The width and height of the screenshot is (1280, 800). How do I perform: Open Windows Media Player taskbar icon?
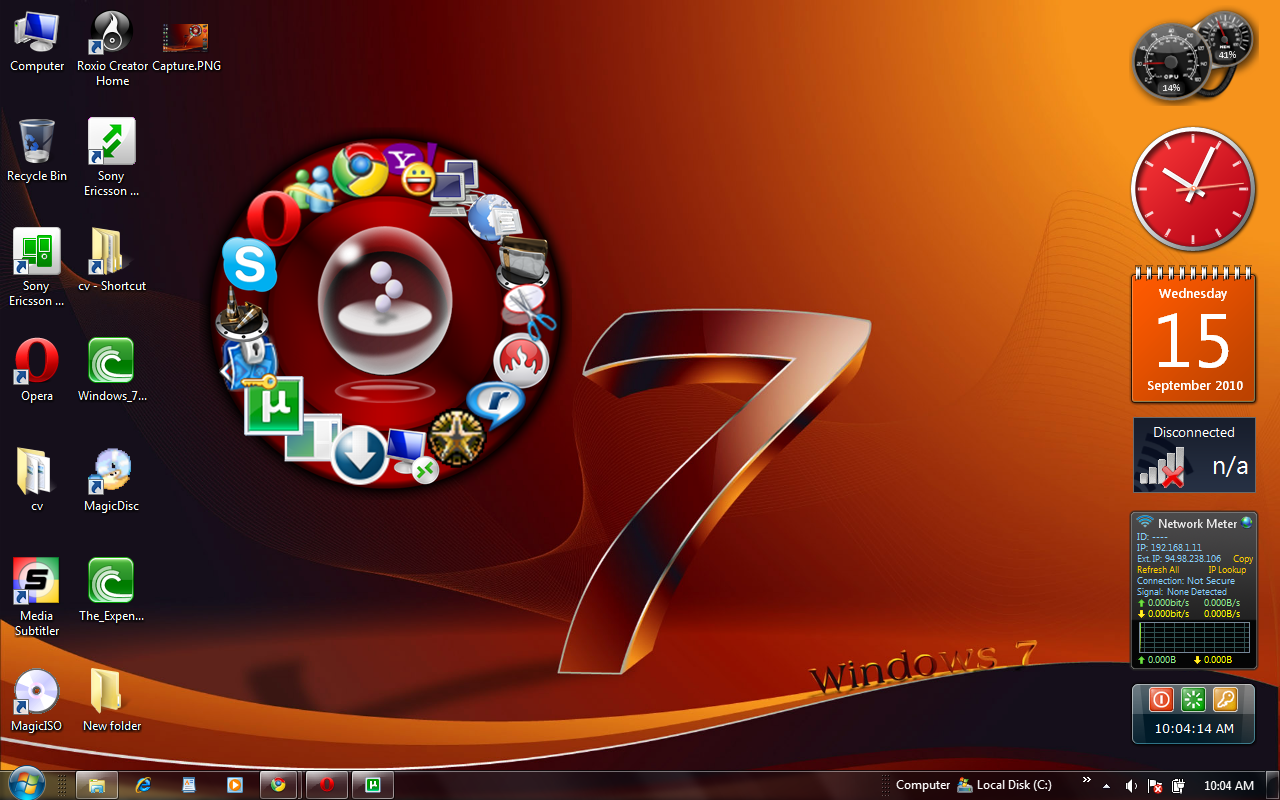[235, 785]
